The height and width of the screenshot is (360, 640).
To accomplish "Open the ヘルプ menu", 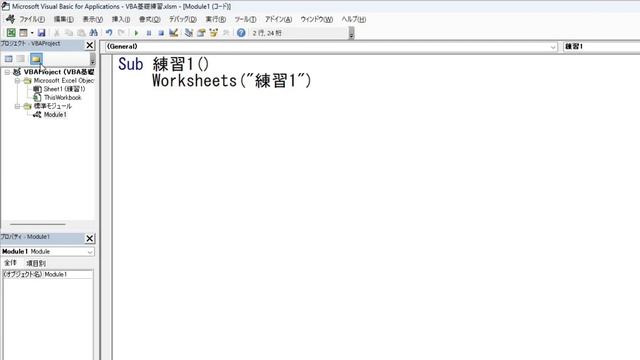I will click(x=353, y=19).
